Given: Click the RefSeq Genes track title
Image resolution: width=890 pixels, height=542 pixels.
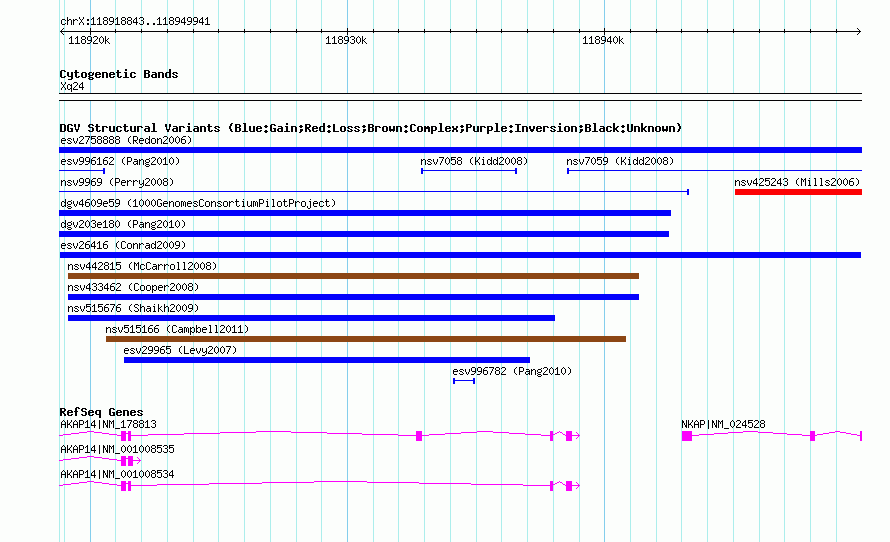Looking at the screenshot, I should pyautogui.click(x=101, y=412).
